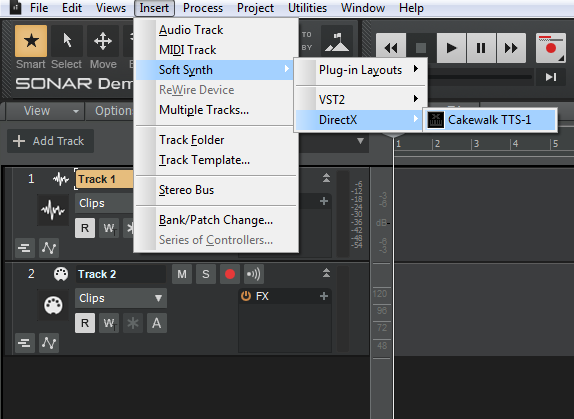This screenshot has width=574, height=419.
Task: Enable write automation on Track 2
Action: [109, 323]
